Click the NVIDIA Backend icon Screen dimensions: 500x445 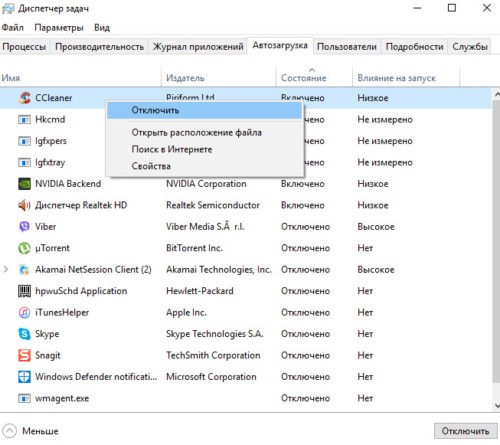tap(24, 184)
